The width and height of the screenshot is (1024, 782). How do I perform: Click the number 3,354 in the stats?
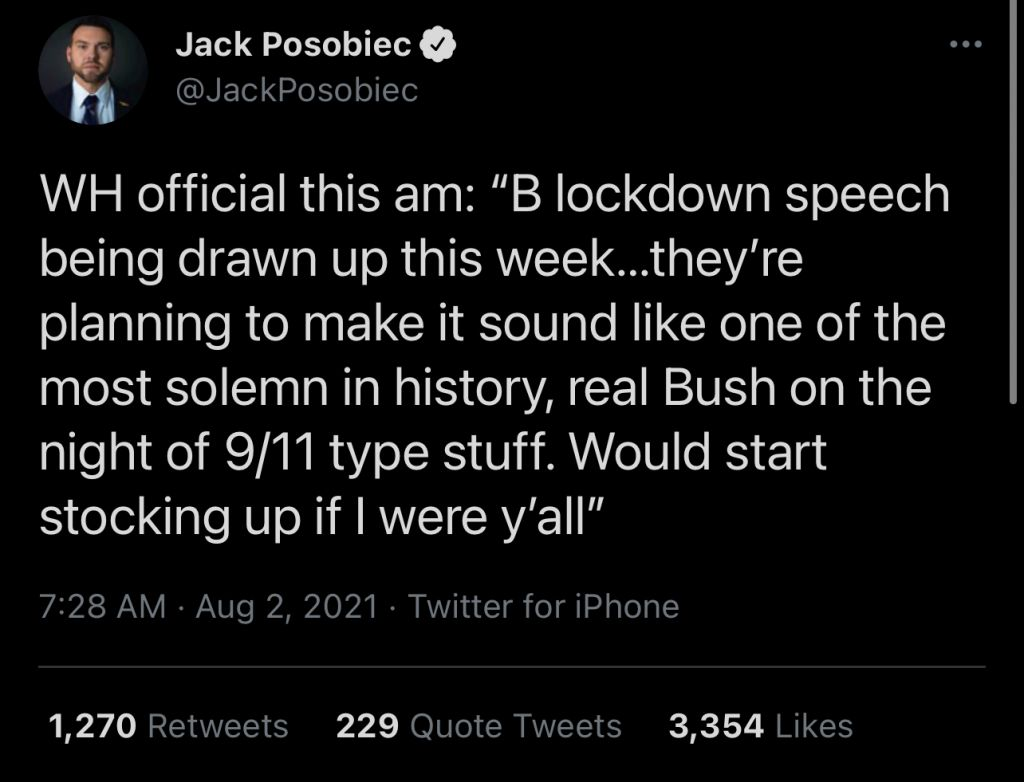click(x=716, y=726)
